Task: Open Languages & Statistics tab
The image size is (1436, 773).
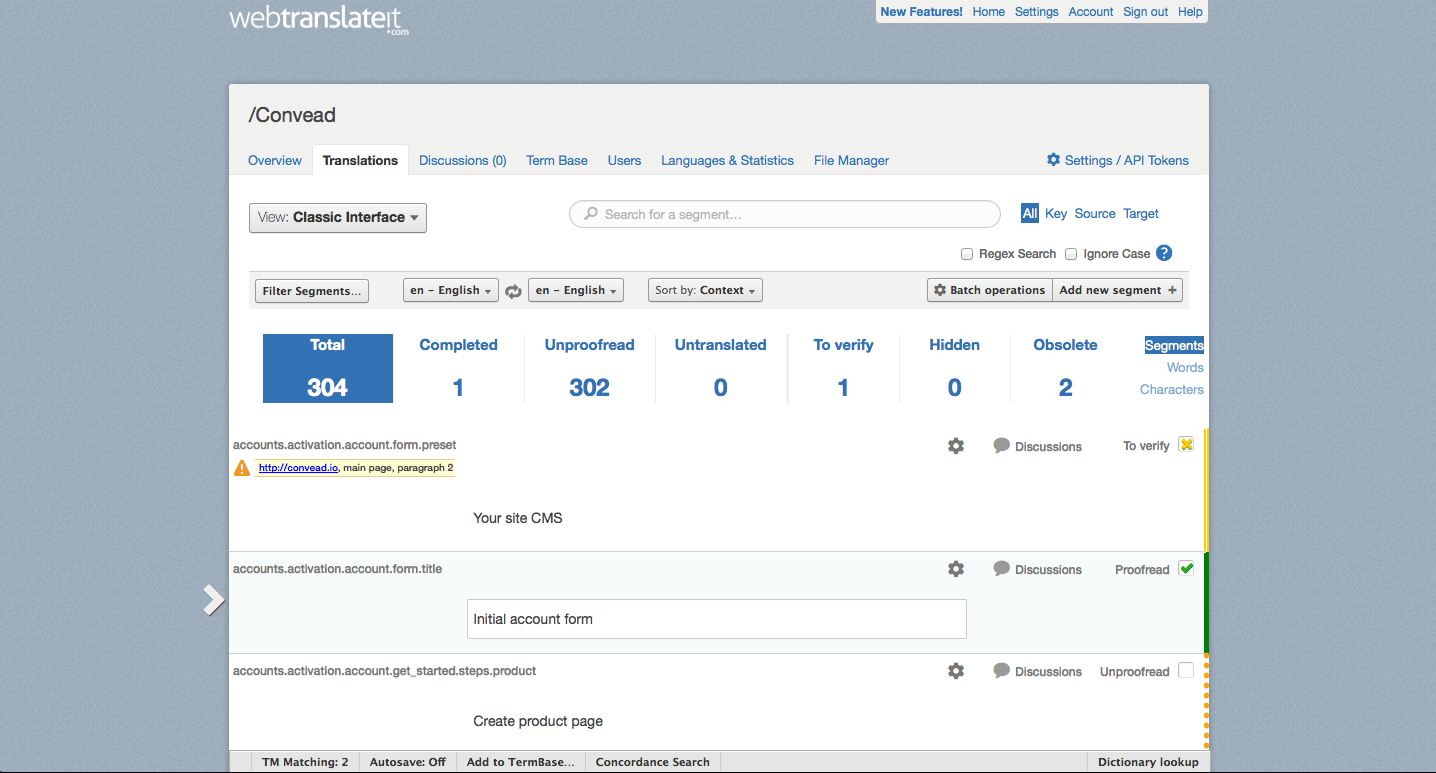Action: pos(727,160)
